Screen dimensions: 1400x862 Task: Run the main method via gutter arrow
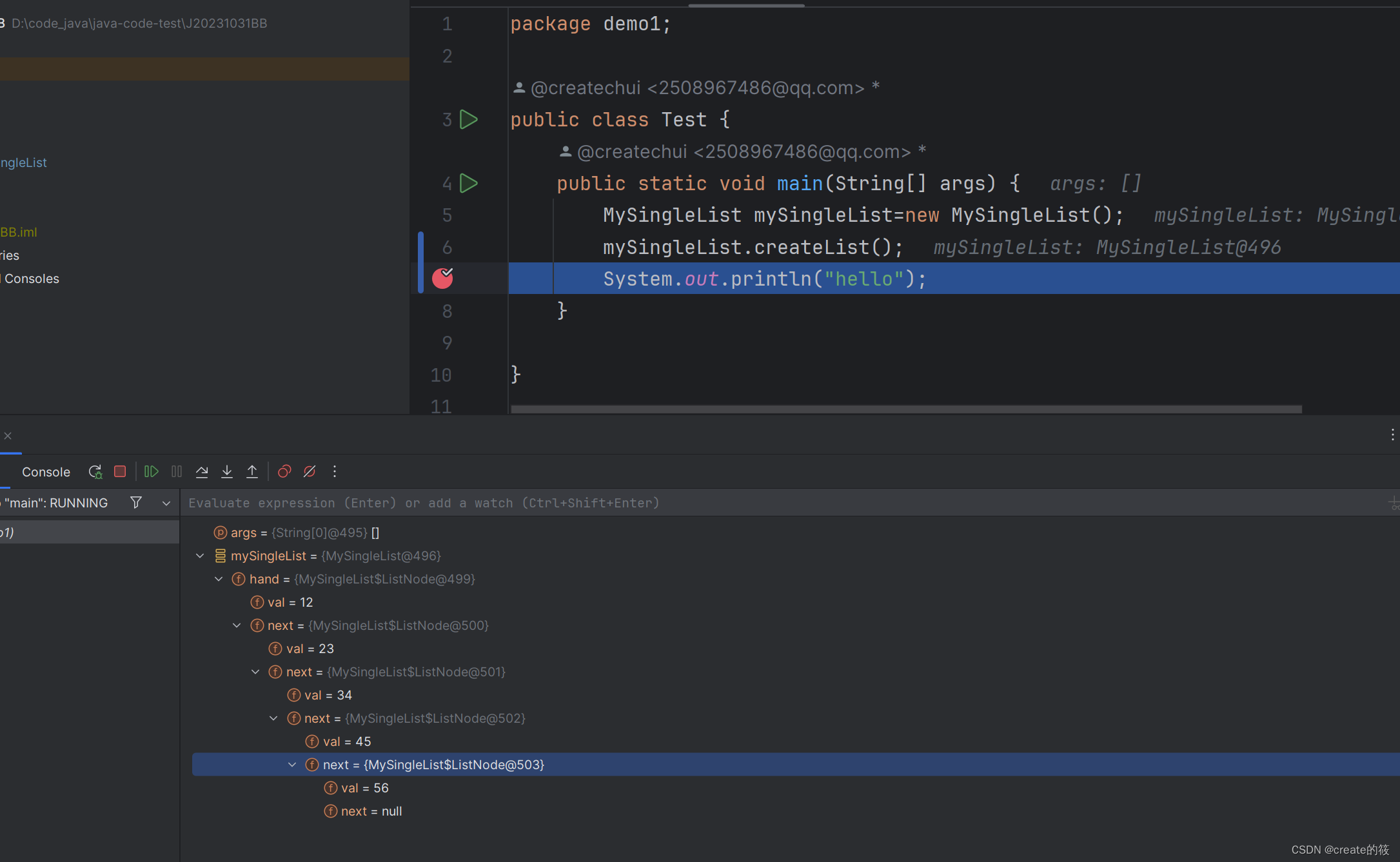coord(469,184)
